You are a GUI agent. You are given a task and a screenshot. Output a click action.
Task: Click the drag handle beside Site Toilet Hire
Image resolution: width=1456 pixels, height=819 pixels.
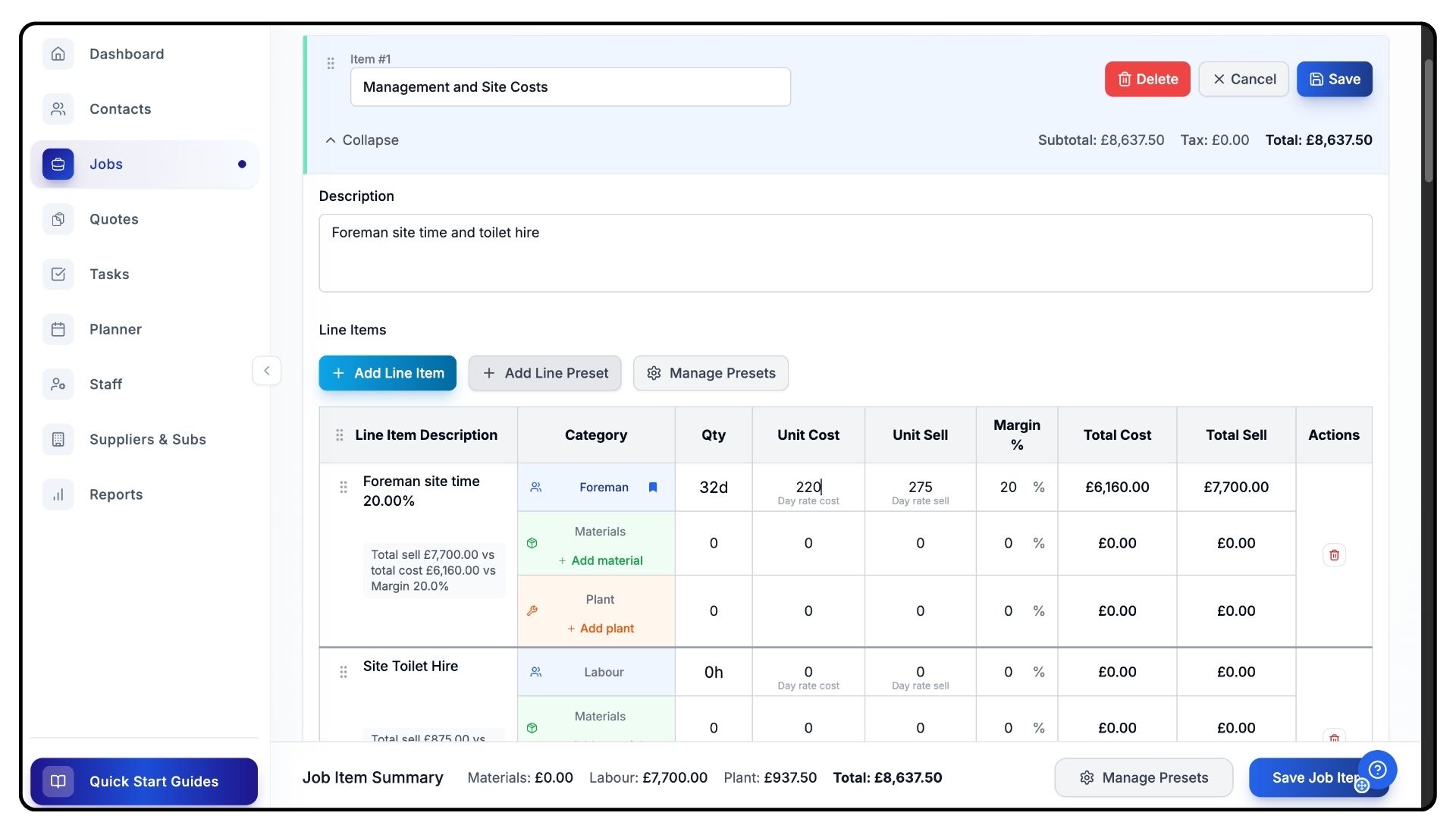pyautogui.click(x=344, y=672)
